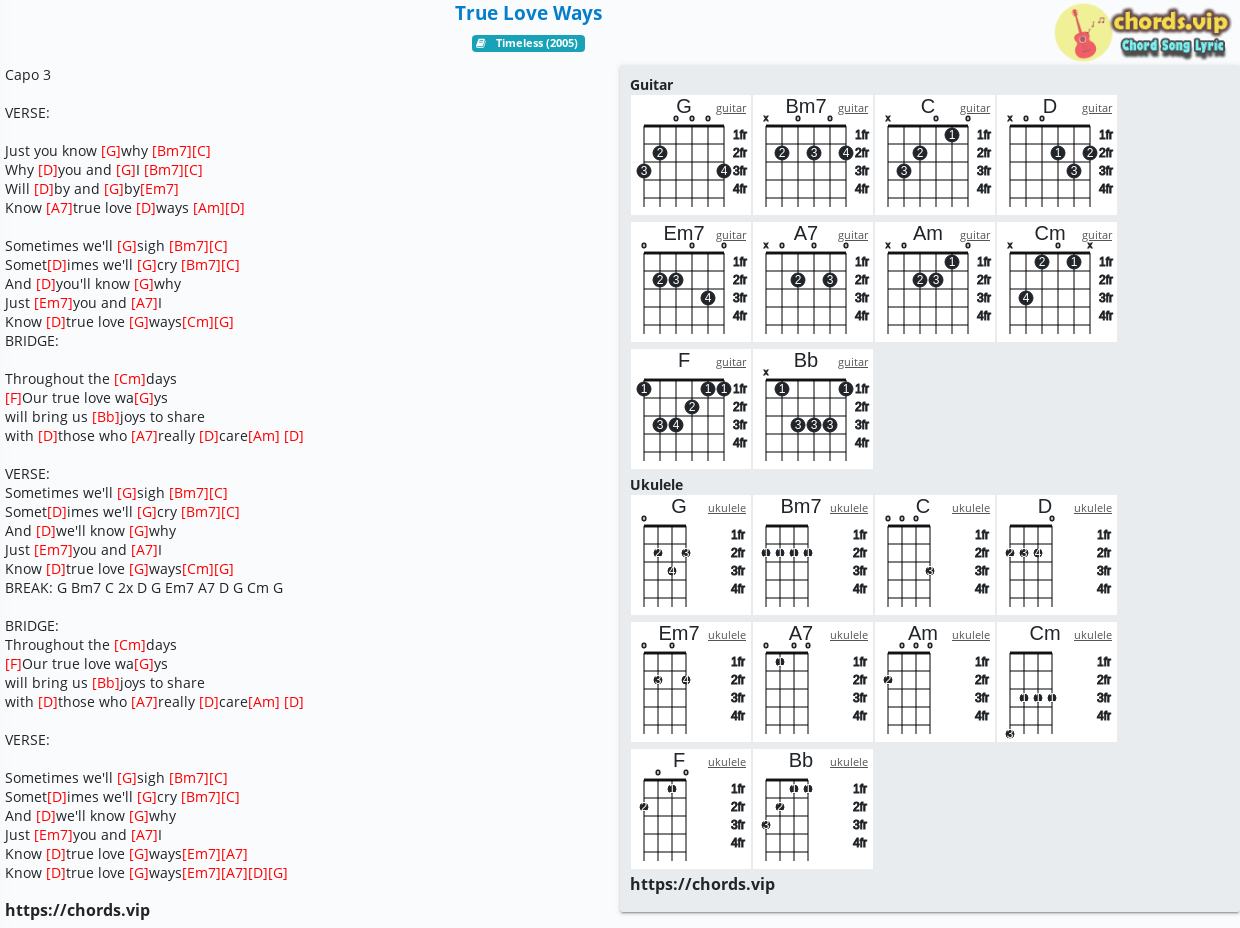Viewport: 1240px width, 928px height.
Task: Select the guitar link for Am chord
Action: [975, 235]
